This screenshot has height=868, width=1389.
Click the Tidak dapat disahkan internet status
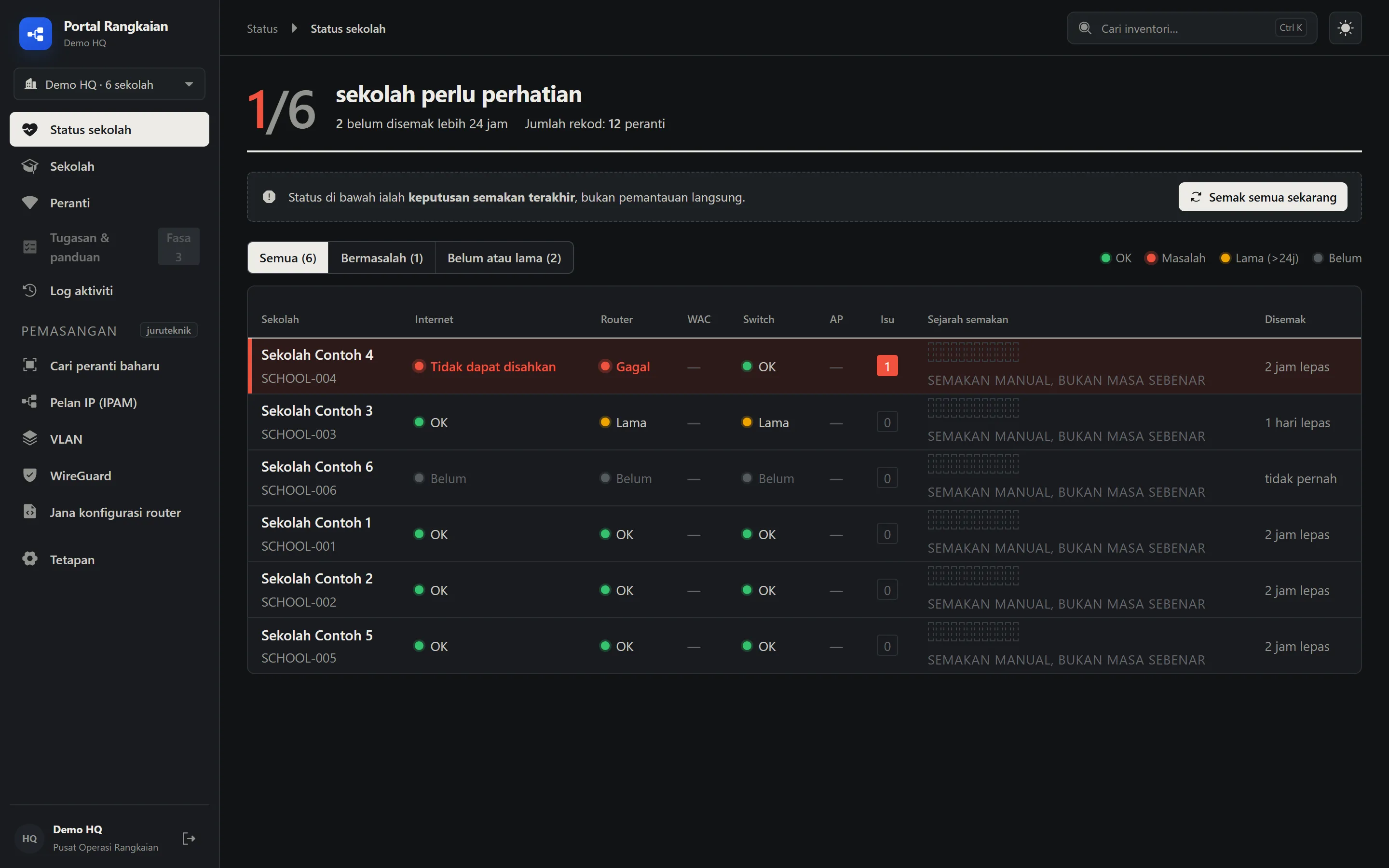coord(484,366)
